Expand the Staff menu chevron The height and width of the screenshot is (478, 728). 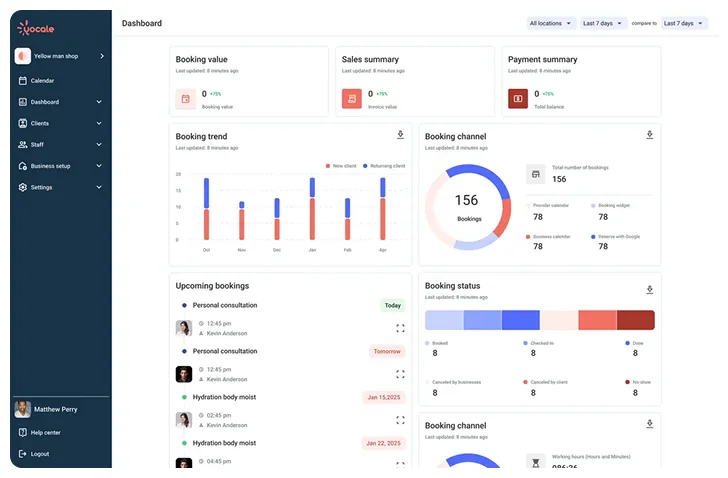click(99, 145)
